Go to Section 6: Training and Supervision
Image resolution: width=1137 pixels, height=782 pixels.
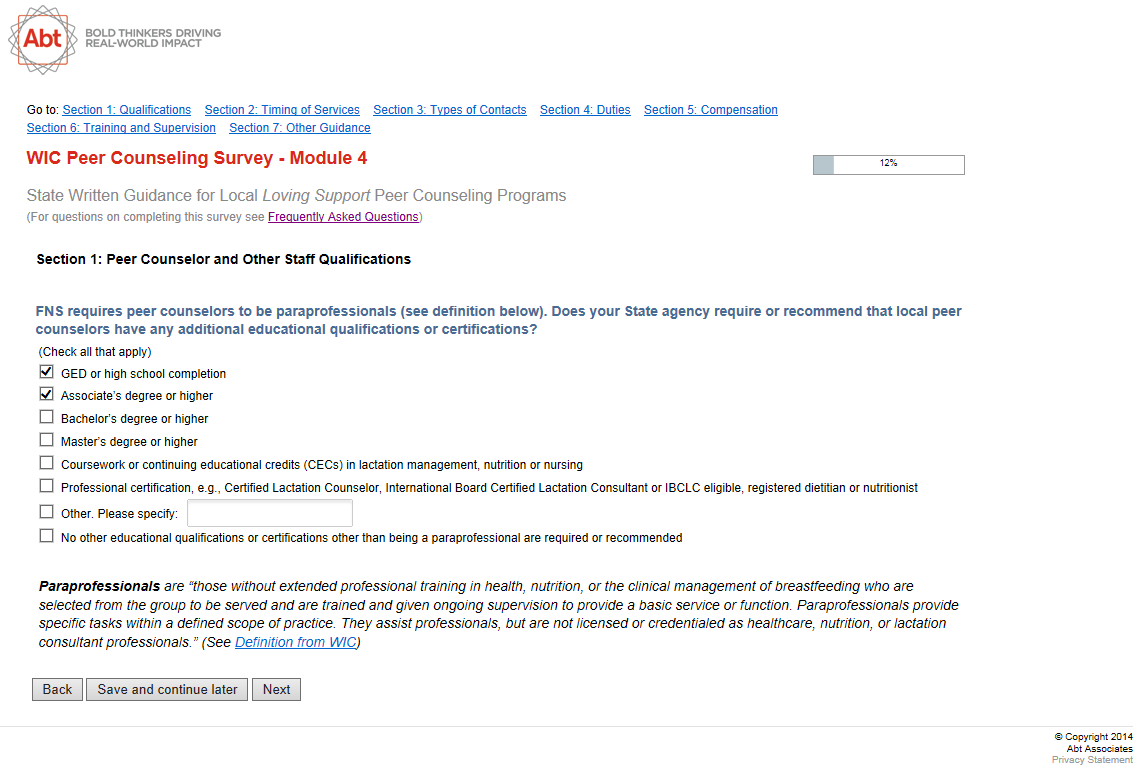tap(121, 128)
